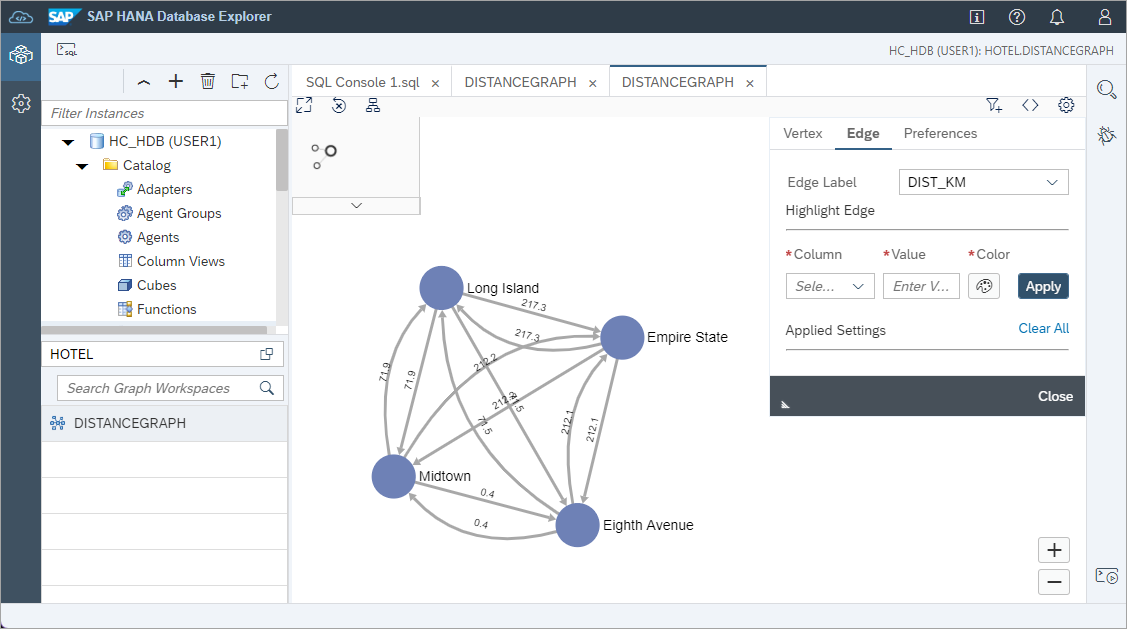
Task: Open the debugger bug icon
Action: pyautogui.click(x=1106, y=134)
